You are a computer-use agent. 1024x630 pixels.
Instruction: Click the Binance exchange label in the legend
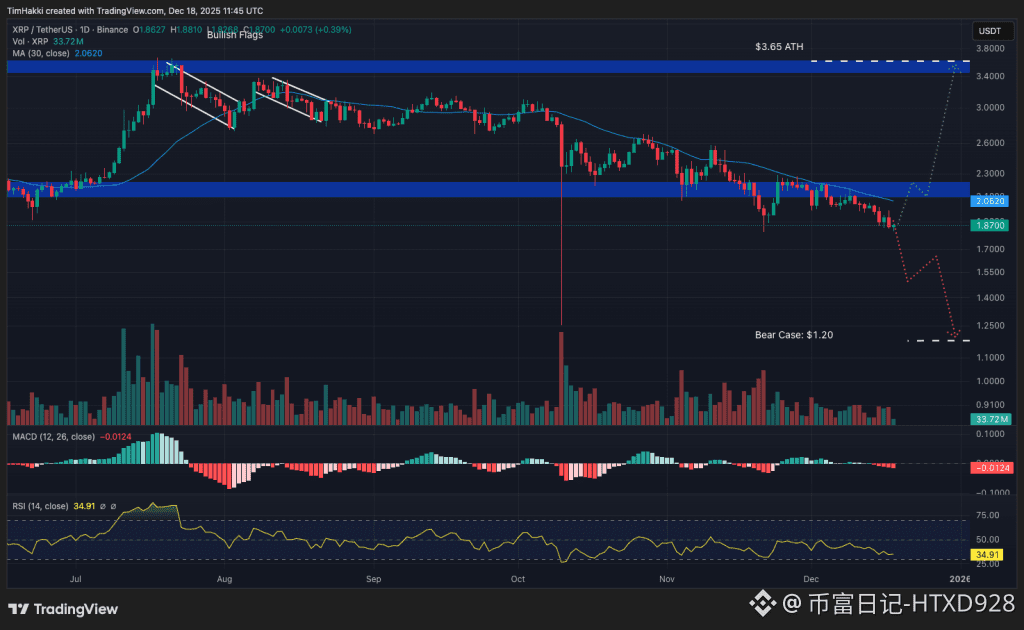tap(113, 30)
